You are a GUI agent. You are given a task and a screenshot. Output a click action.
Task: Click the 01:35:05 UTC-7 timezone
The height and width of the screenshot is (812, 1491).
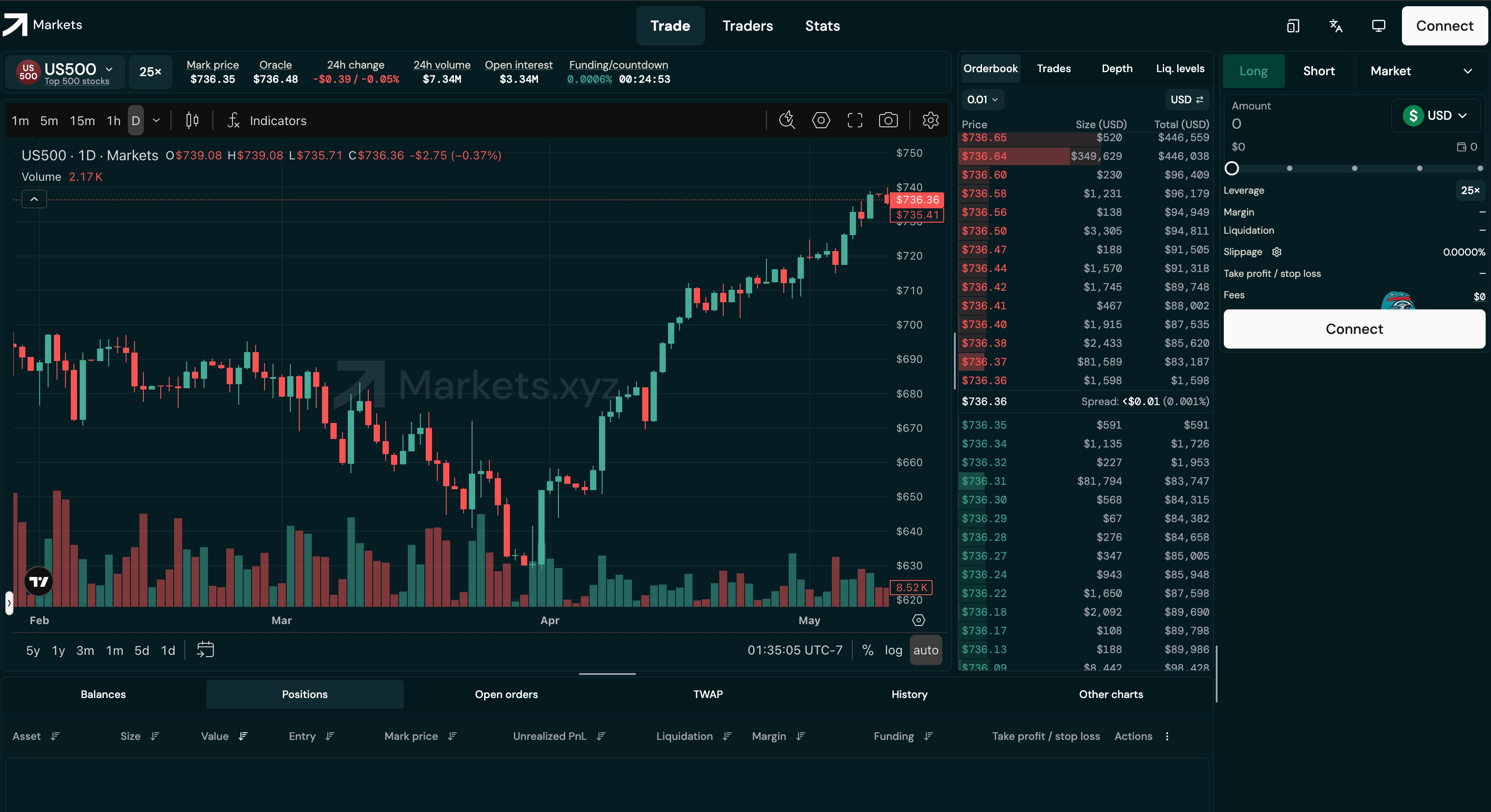tap(794, 650)
